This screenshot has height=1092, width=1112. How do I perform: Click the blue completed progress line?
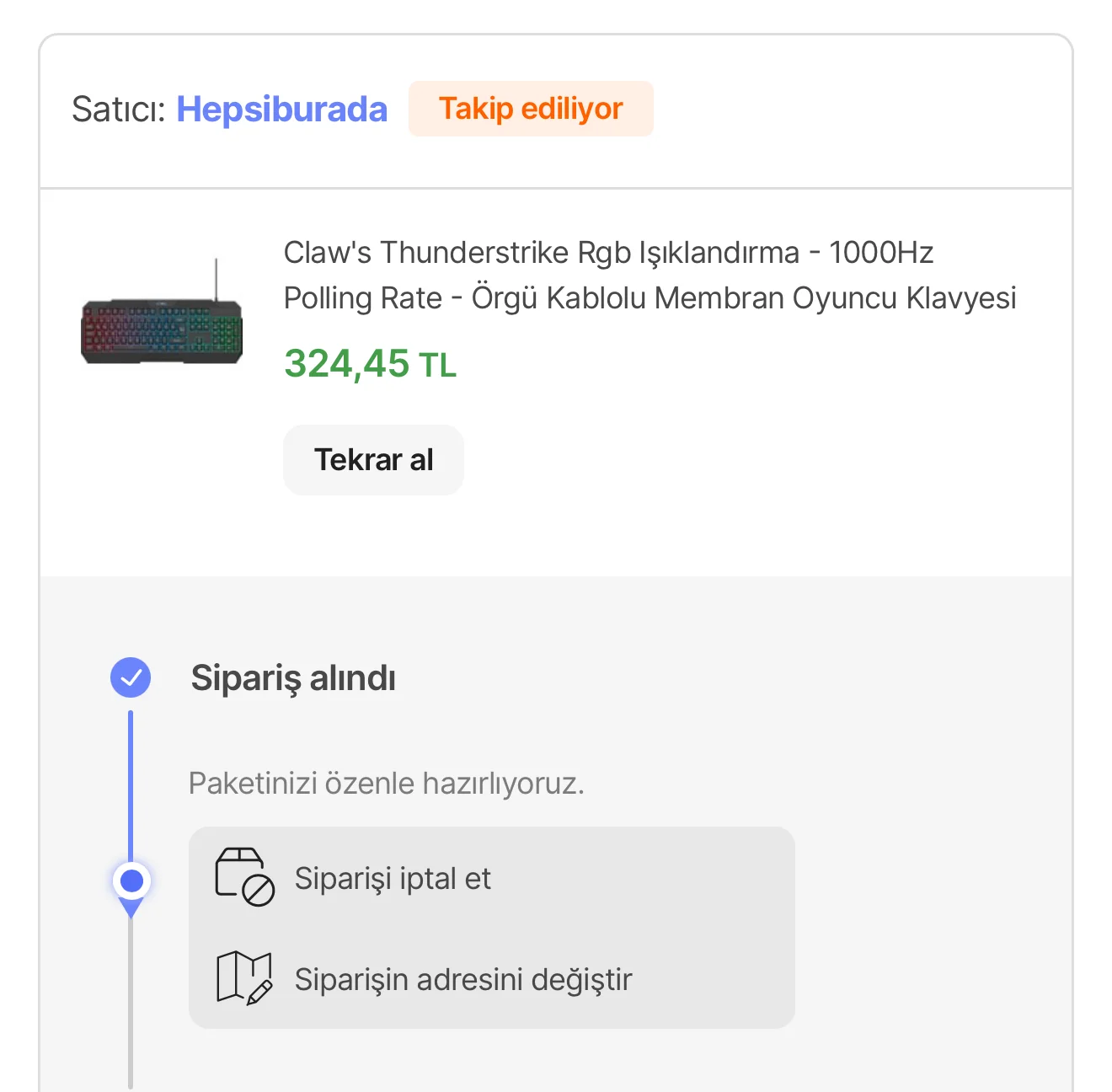click(x=131, y=784)
